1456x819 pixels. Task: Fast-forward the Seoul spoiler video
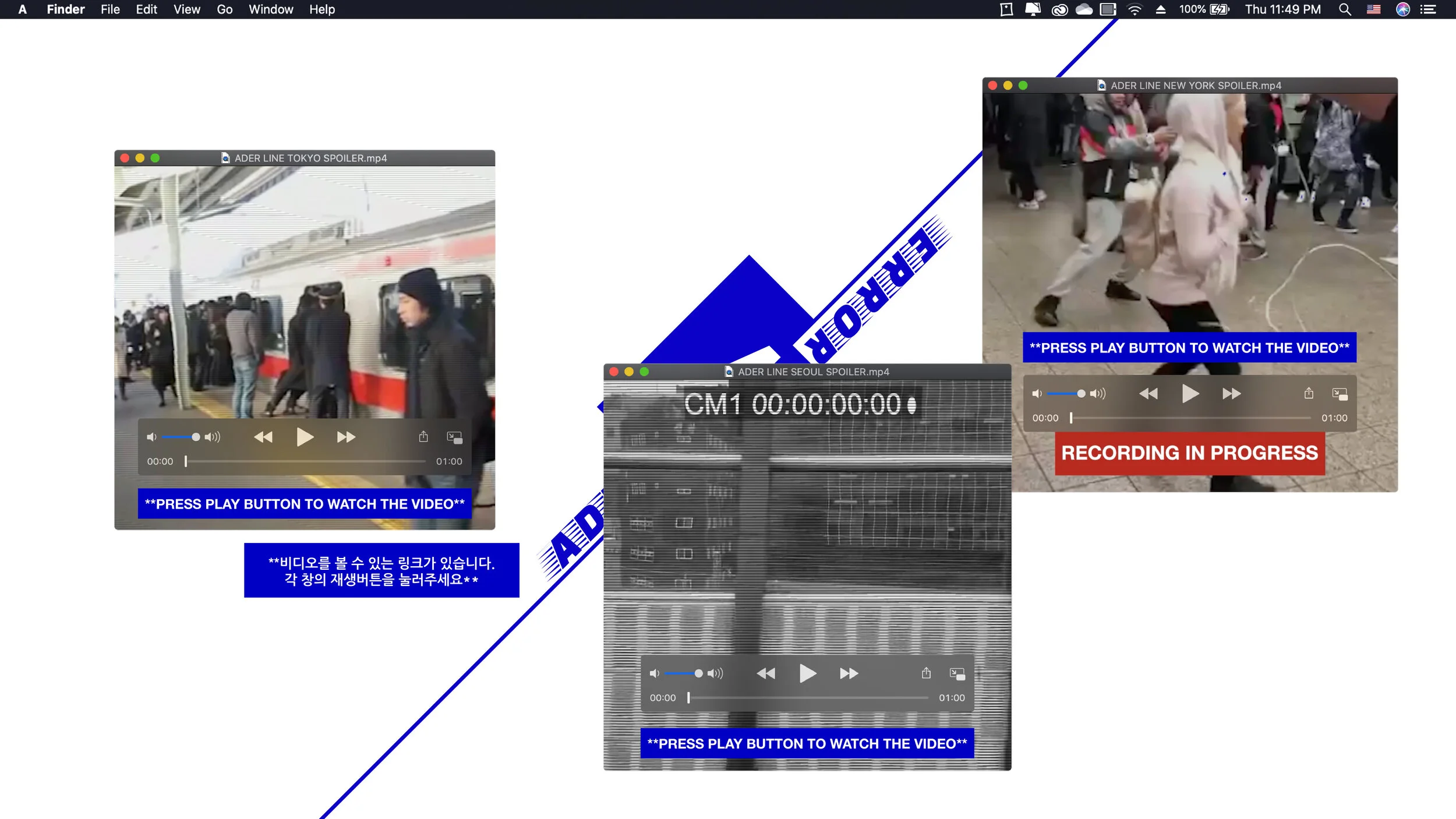point(849,673)
